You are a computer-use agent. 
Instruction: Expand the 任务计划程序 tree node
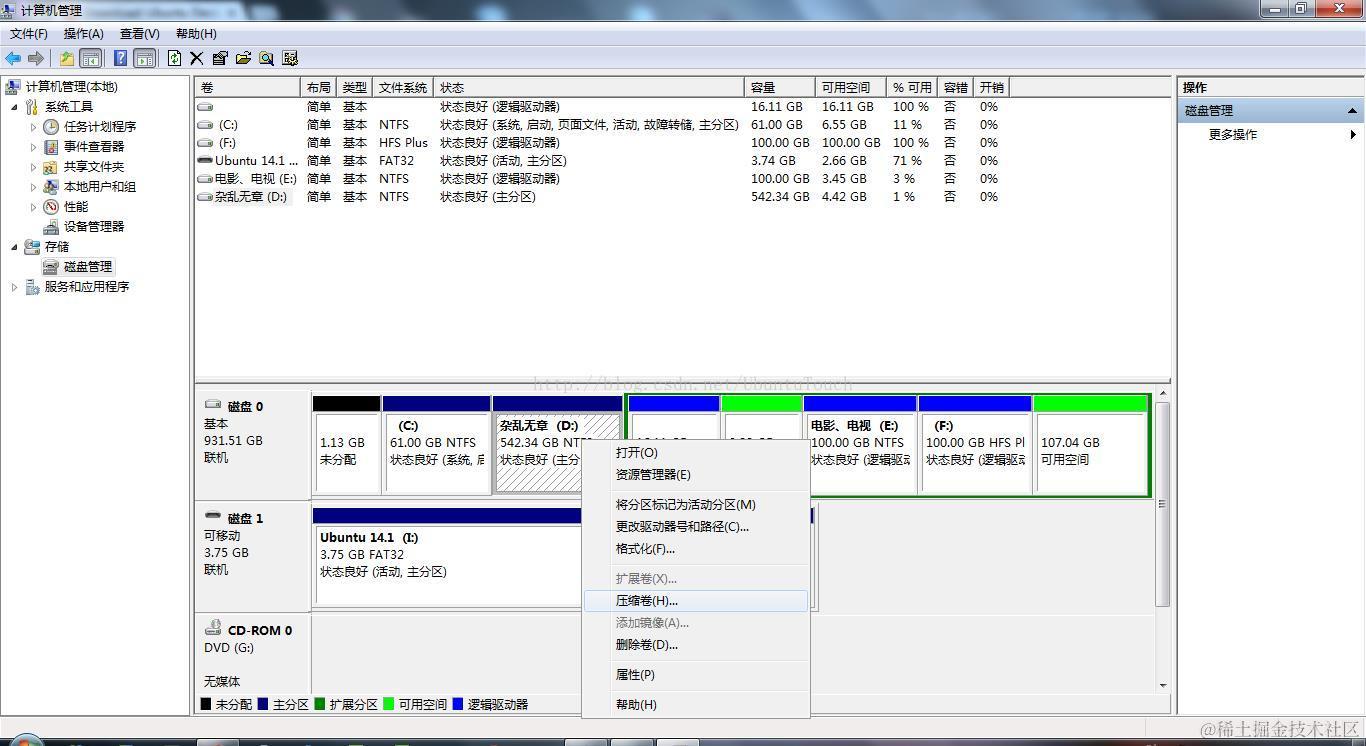[x=33, y=127]
